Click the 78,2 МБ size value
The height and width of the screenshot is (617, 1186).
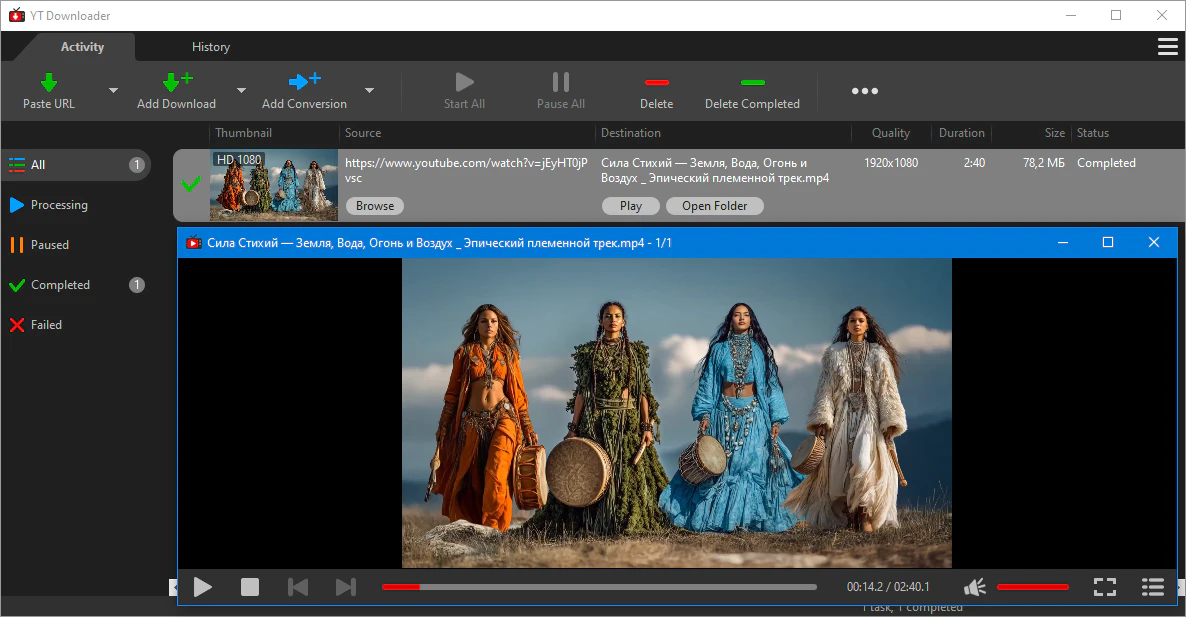point(1043,163)
